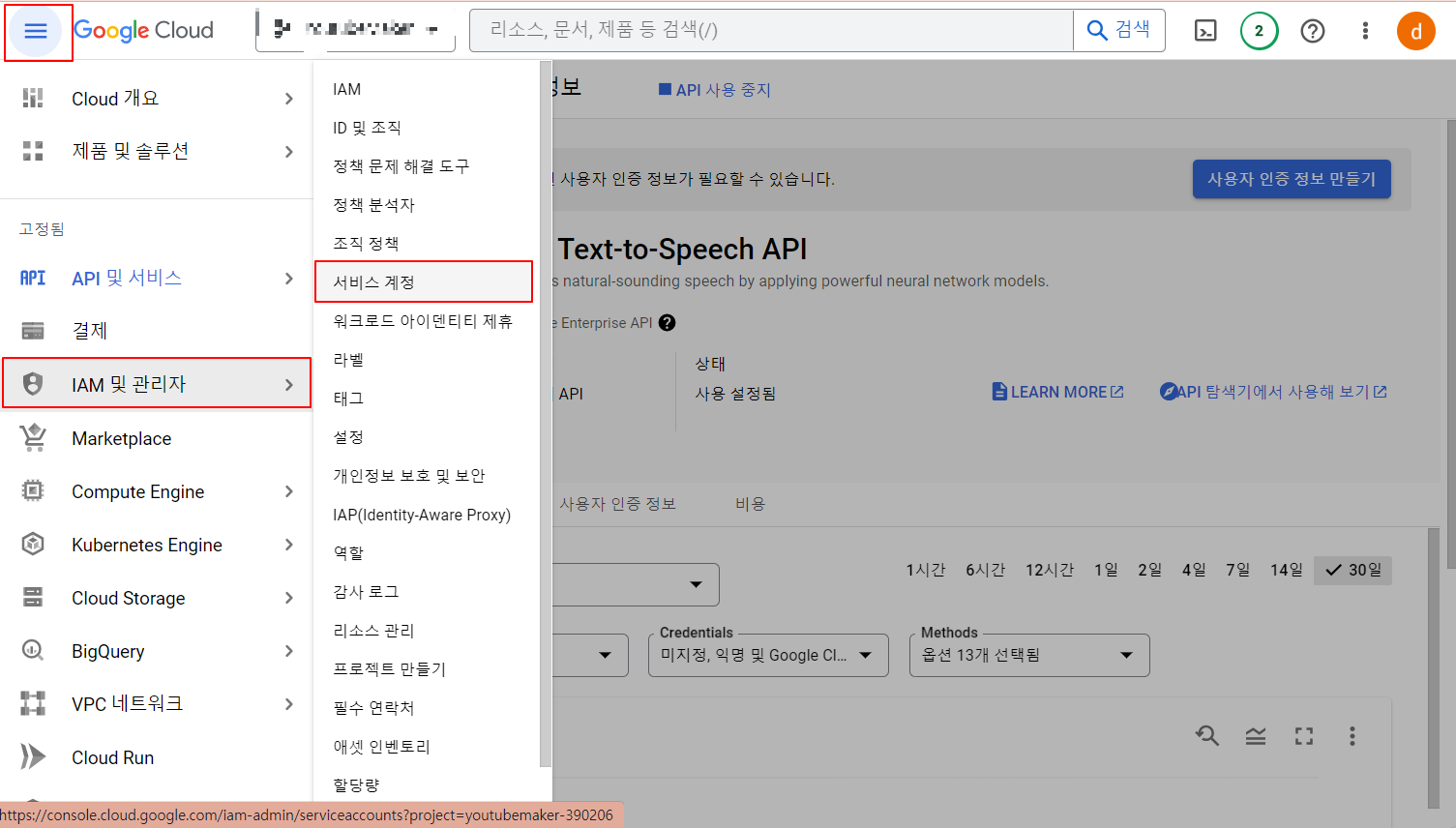The image size is (1456, 828).
Task: Click API 사용 중지 button
Action: (715, 90)
